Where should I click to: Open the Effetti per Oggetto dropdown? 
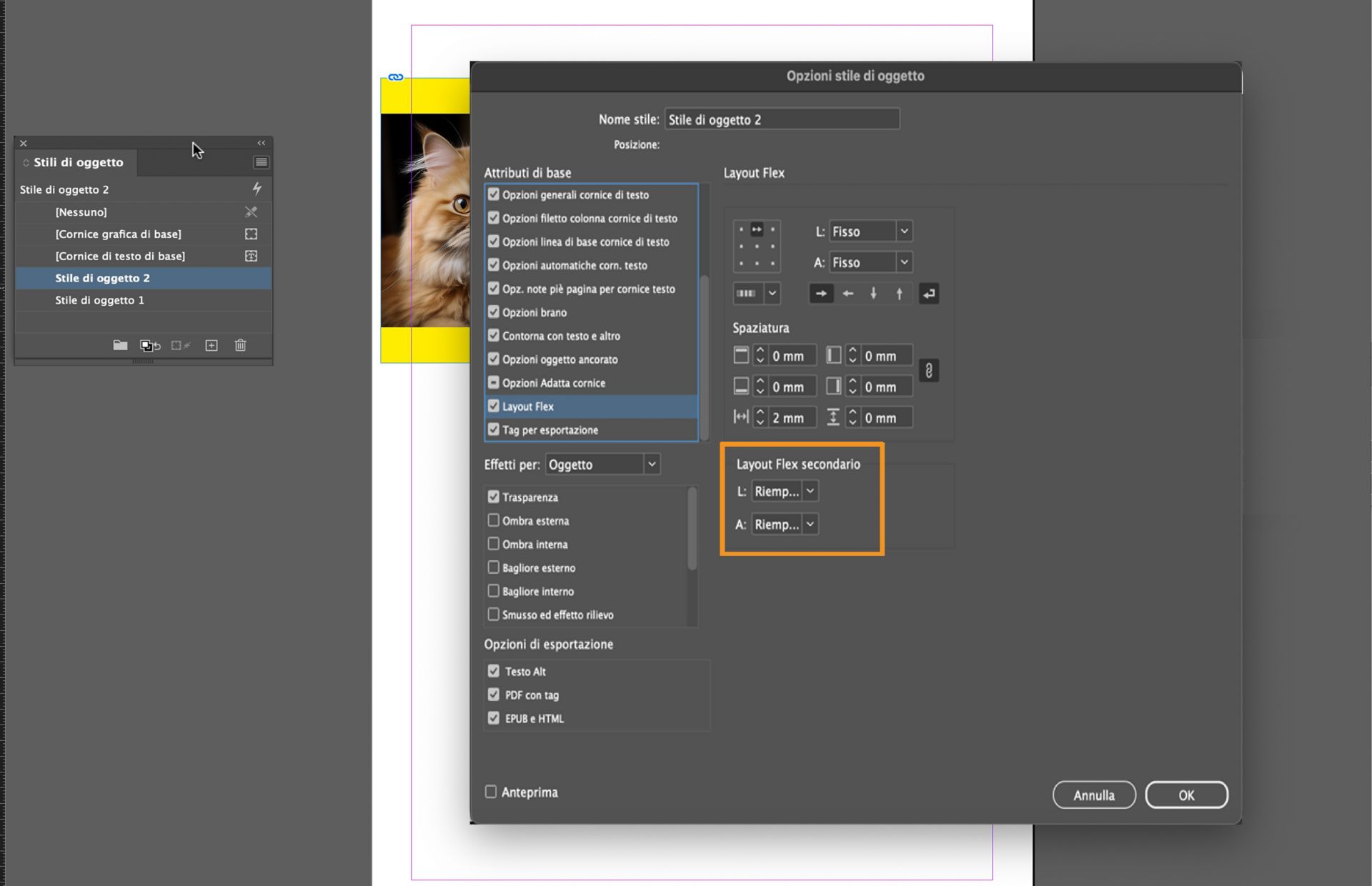pyautogui.click(x=602, y=464)
